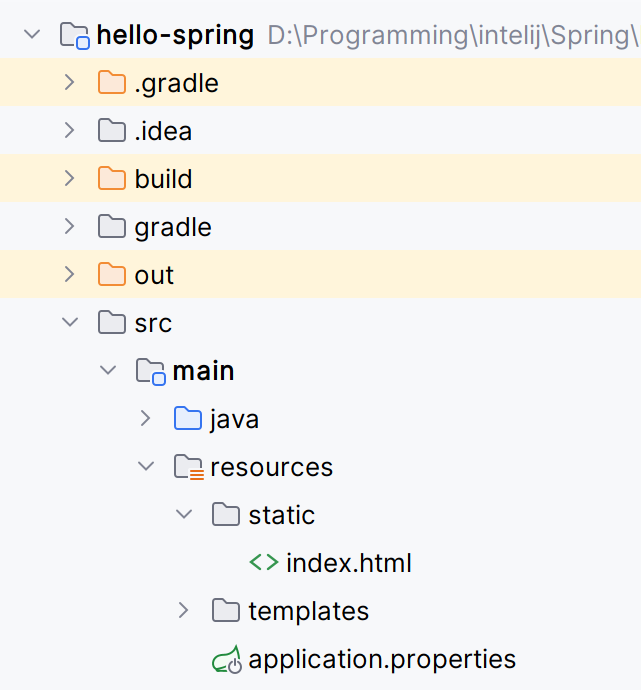Click the orange build folder icon
Image resolution: width=641 pixels, height=690 pixels.
(x=112, y=179)
